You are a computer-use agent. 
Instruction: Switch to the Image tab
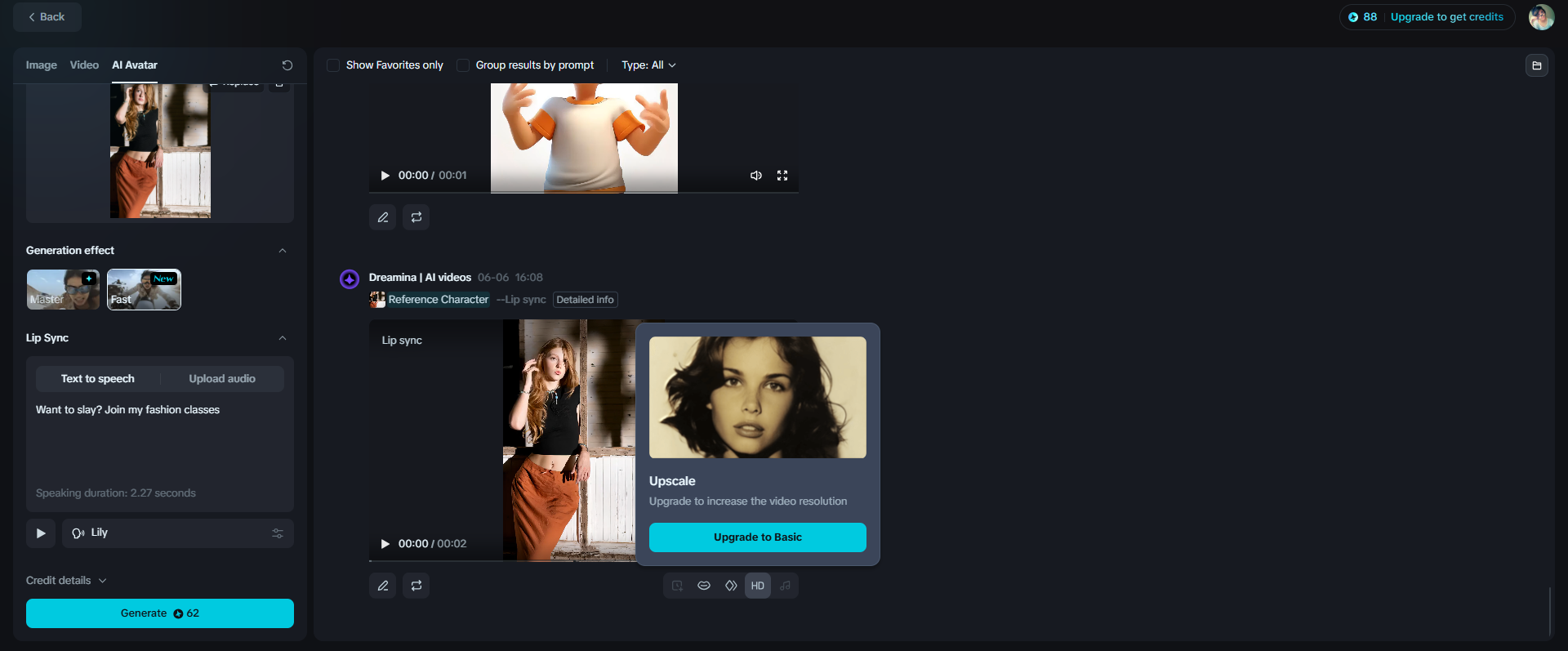click(x=41, y=65)
